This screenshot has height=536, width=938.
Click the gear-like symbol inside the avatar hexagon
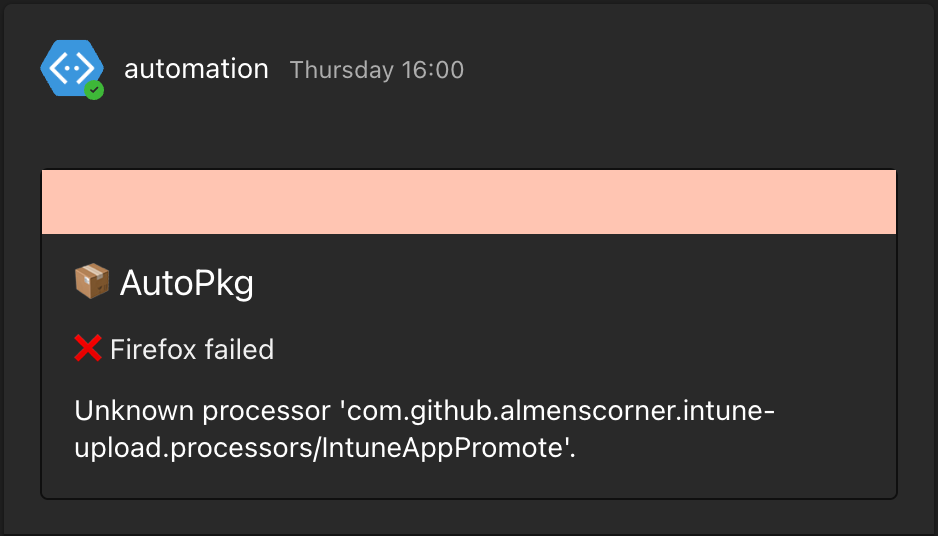click(x=70, y=67)
